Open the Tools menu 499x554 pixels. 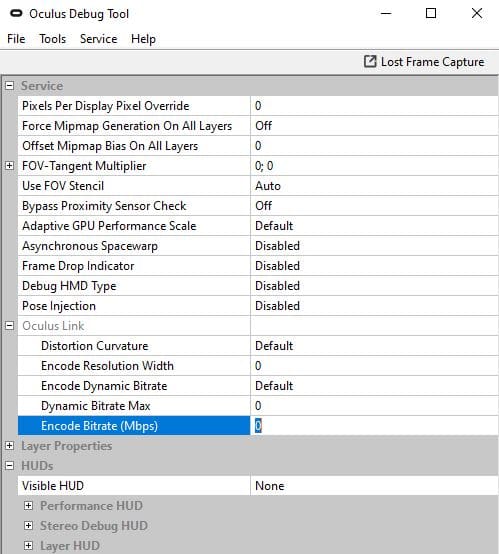(x=53, y=39)
